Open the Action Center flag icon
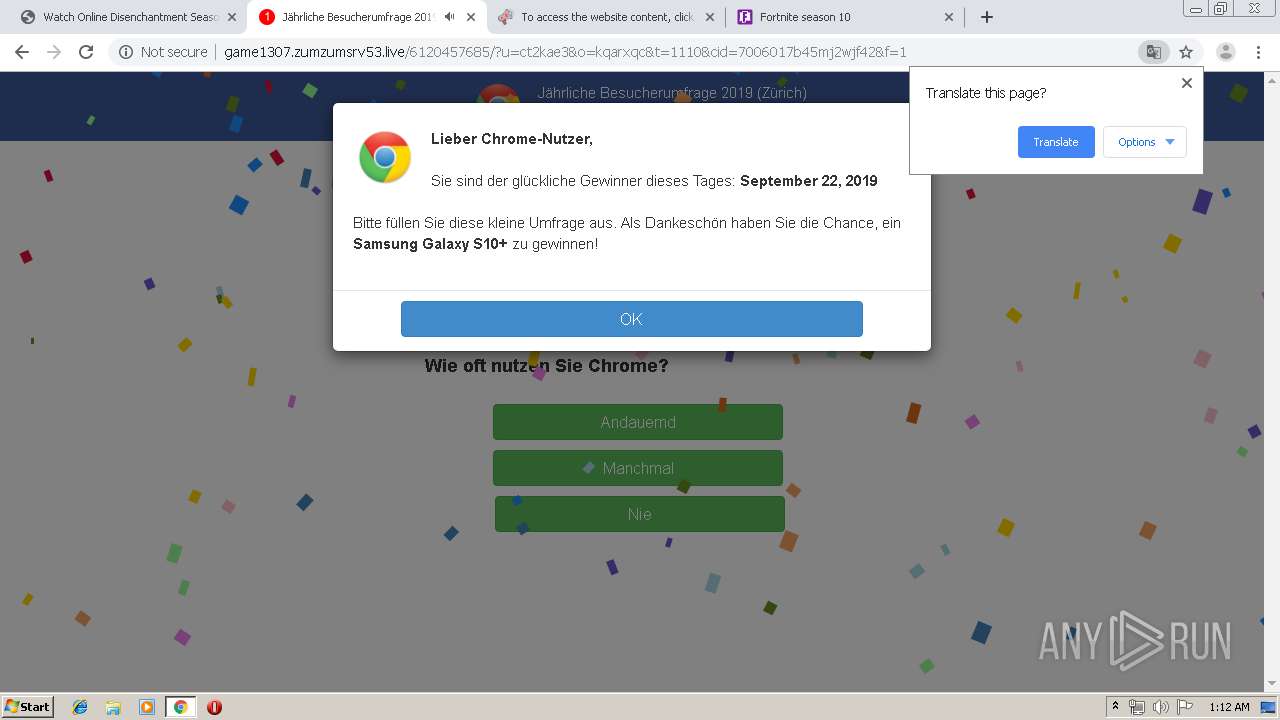The height and width of the screenshot is (720, 1280). click(x=1185, y=707)
